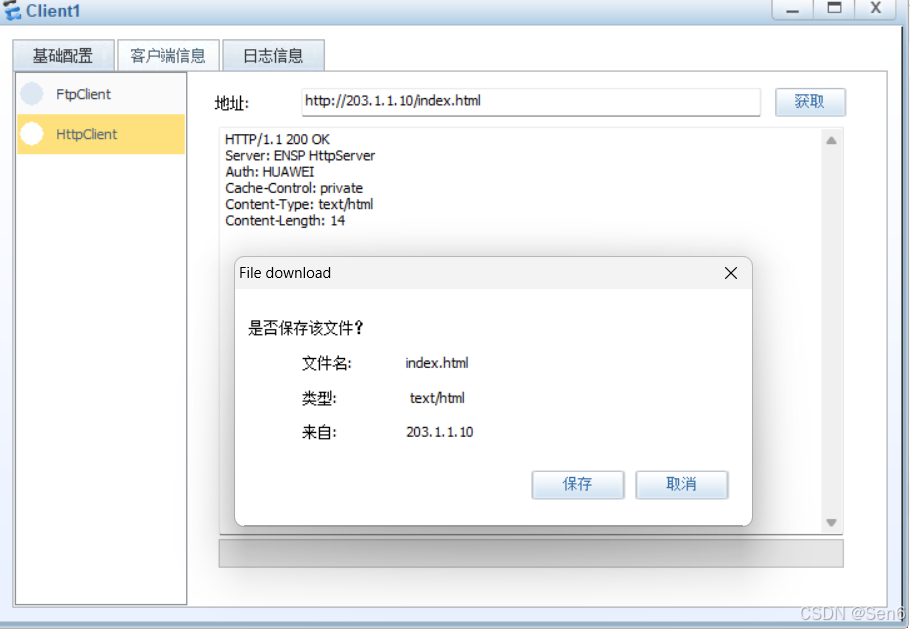Cancel download with 取消 button

[x=681, y=485]
